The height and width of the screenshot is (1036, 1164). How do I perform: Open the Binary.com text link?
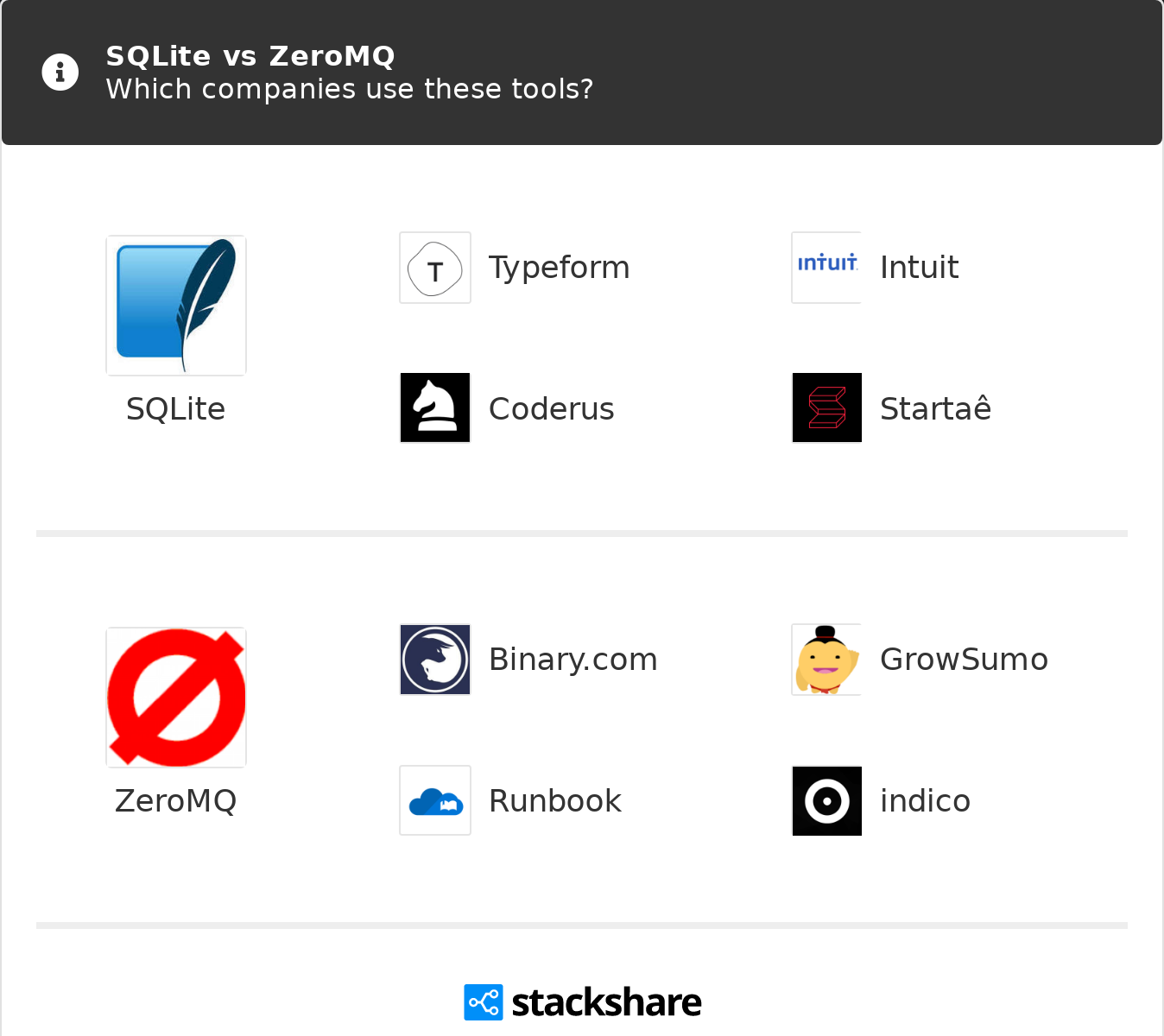(x=573, y=660)
